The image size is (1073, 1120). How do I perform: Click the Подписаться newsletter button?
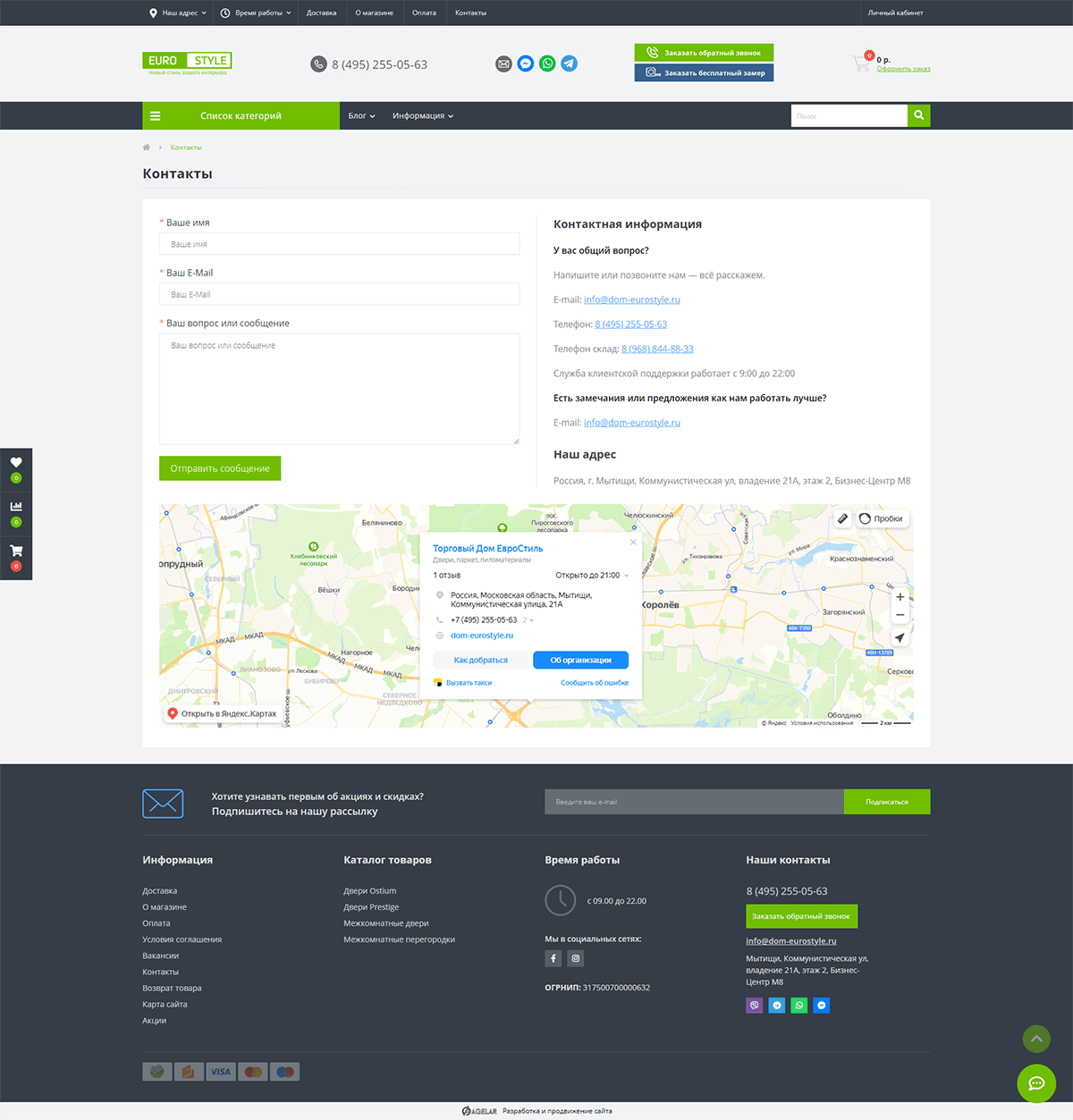point(887,802)
